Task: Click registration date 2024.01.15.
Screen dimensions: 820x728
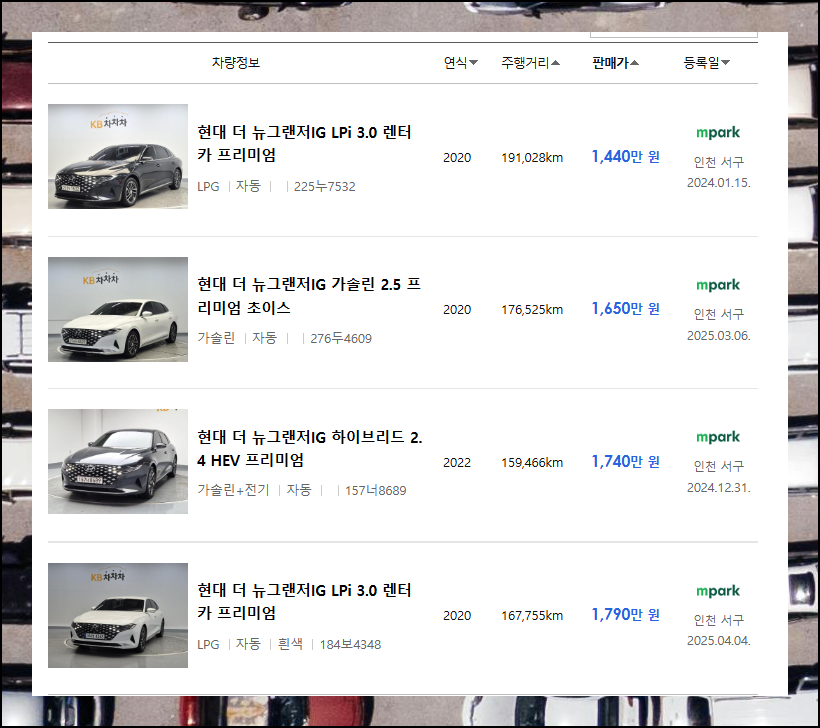Action: 719,183
